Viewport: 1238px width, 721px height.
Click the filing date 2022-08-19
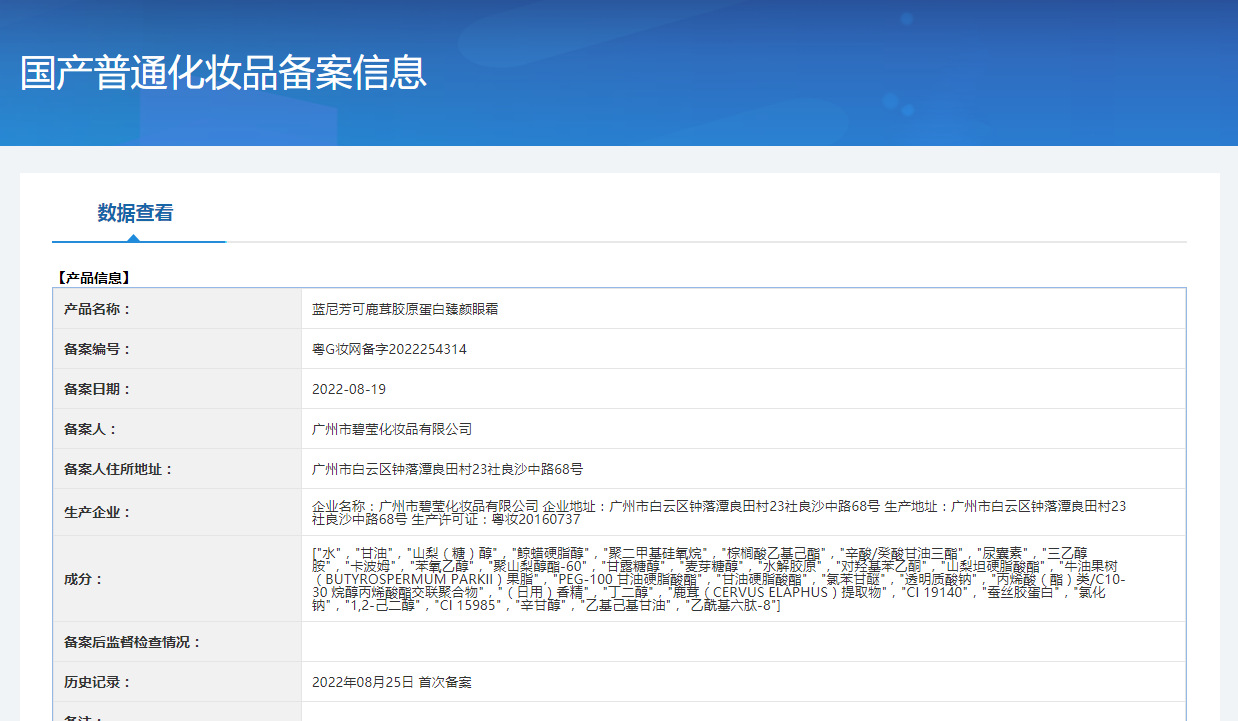(x=349, y=389)
